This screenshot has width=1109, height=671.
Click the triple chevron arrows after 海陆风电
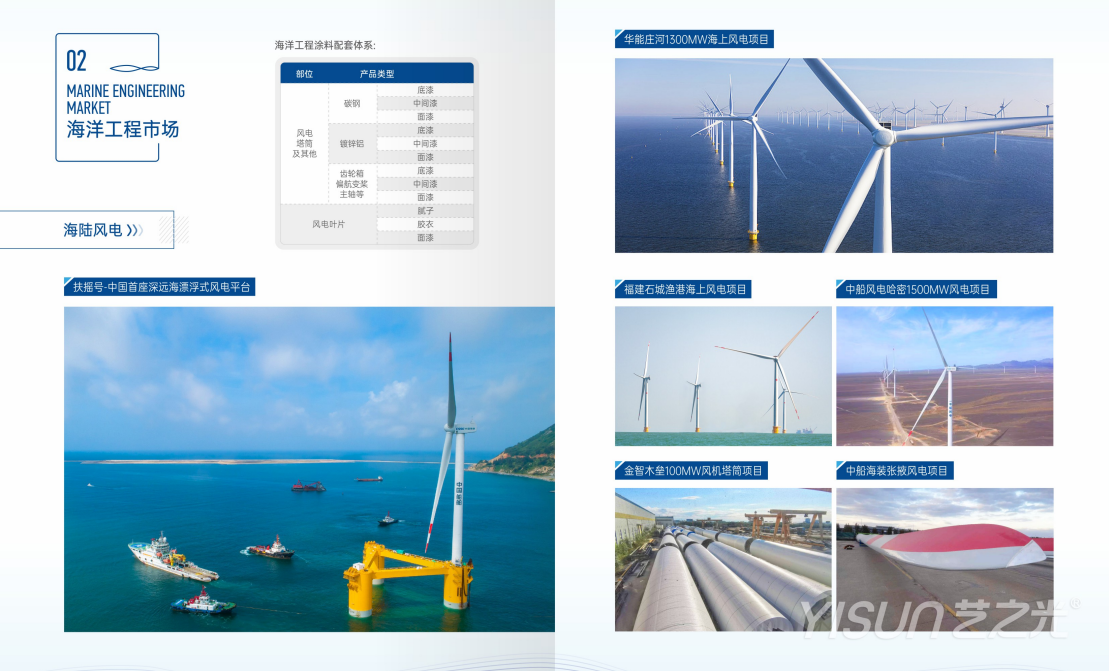(135, 231)
